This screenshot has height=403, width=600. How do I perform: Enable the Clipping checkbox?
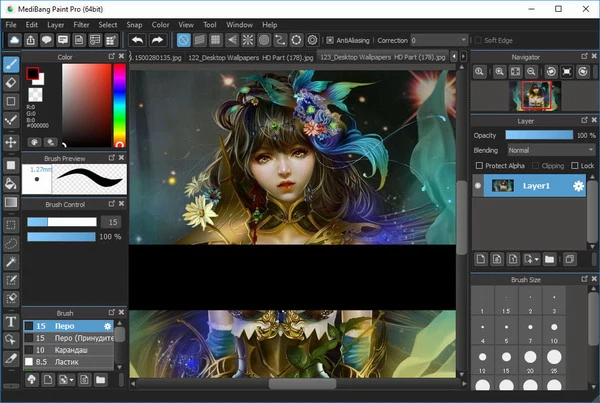tap(535, 165)
